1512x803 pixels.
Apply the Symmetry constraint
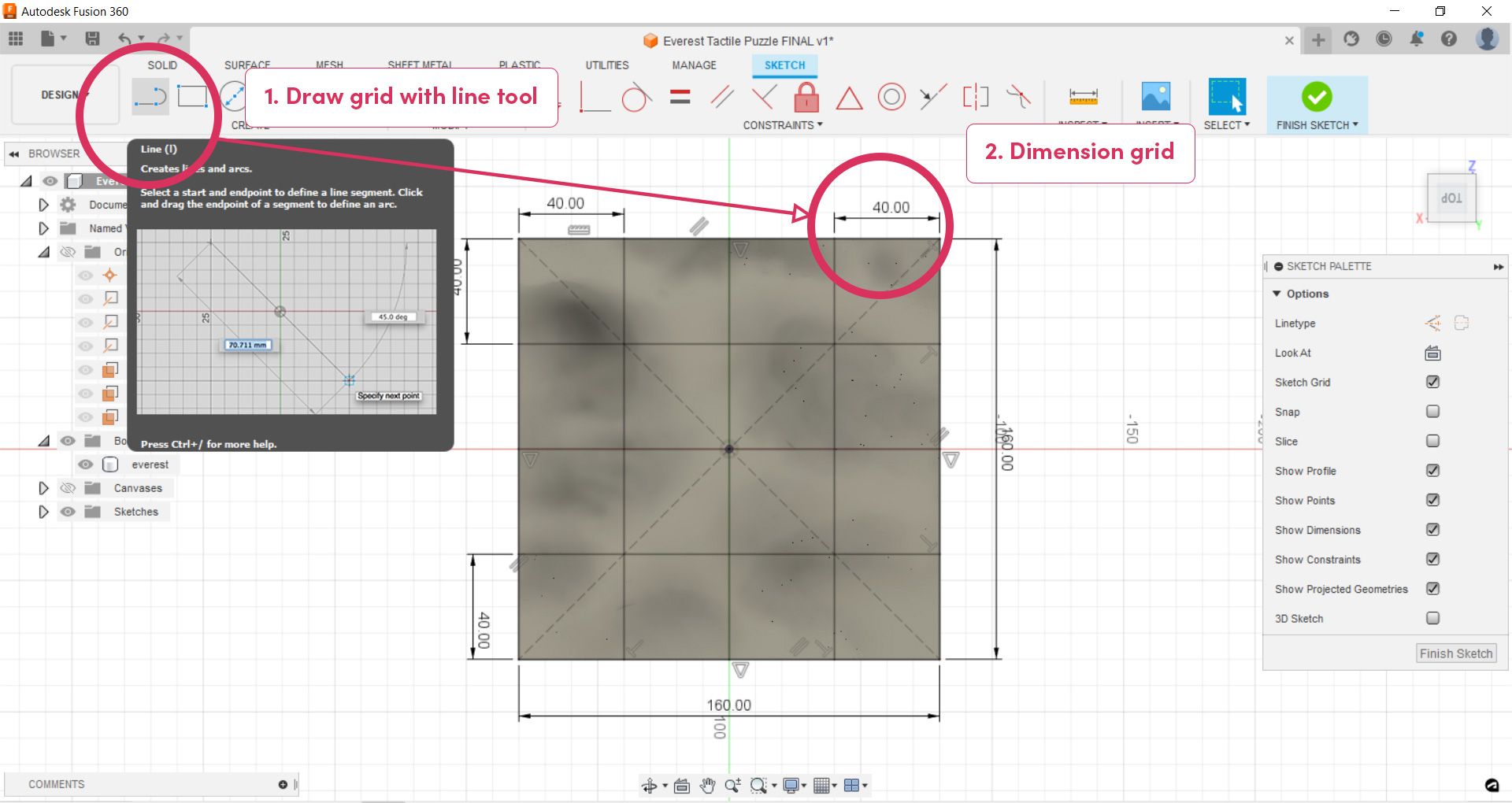click(976, 98)
